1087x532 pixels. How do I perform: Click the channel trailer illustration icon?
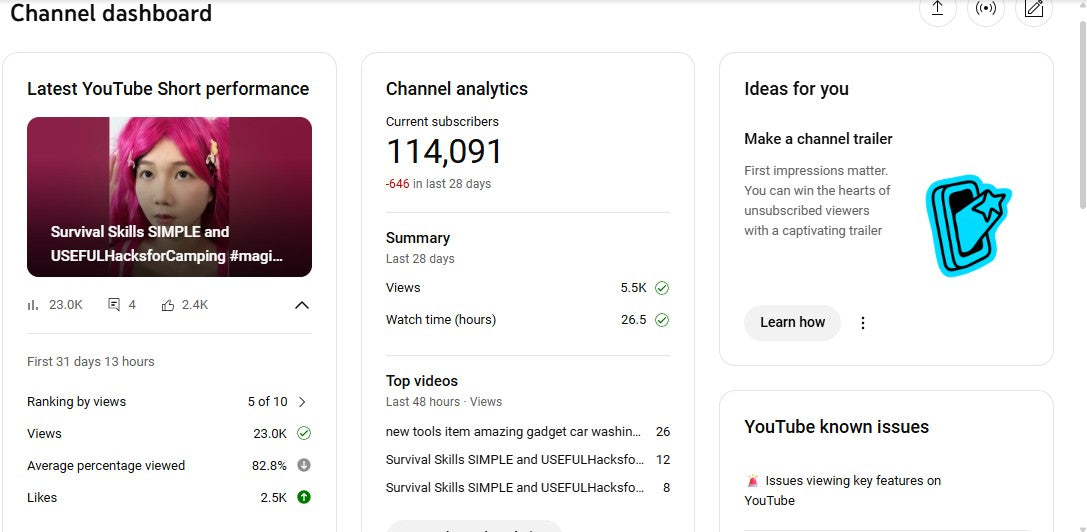click(967, 227)
